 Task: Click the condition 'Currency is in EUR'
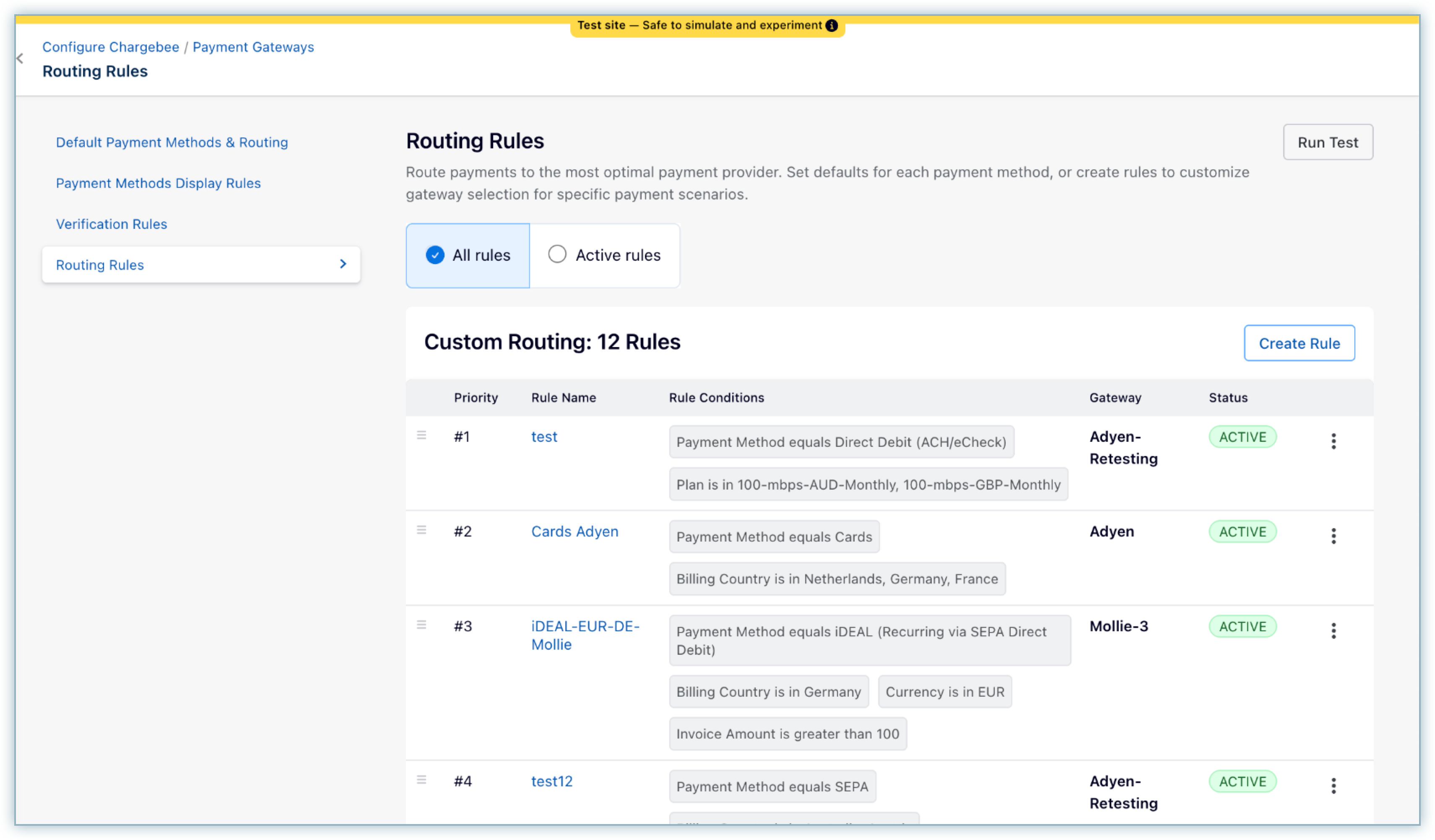[x=945, y=692]
